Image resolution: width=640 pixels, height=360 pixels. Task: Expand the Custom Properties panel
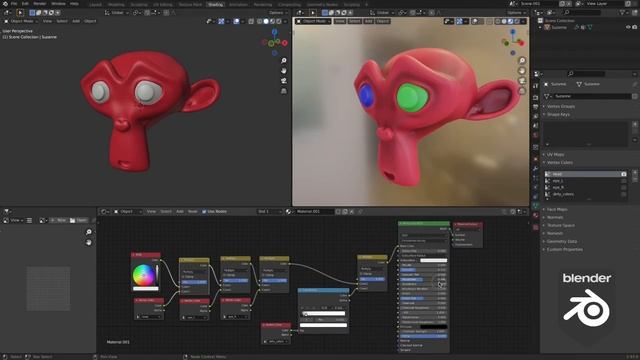tap(564, 249)
